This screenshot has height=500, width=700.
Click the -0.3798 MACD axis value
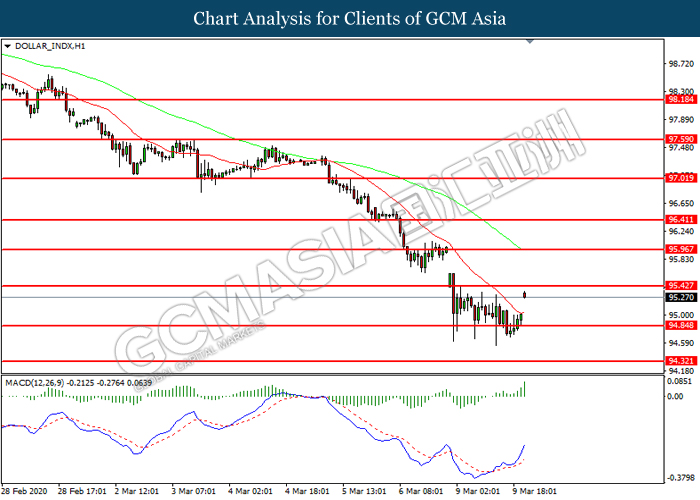(681, 478)
